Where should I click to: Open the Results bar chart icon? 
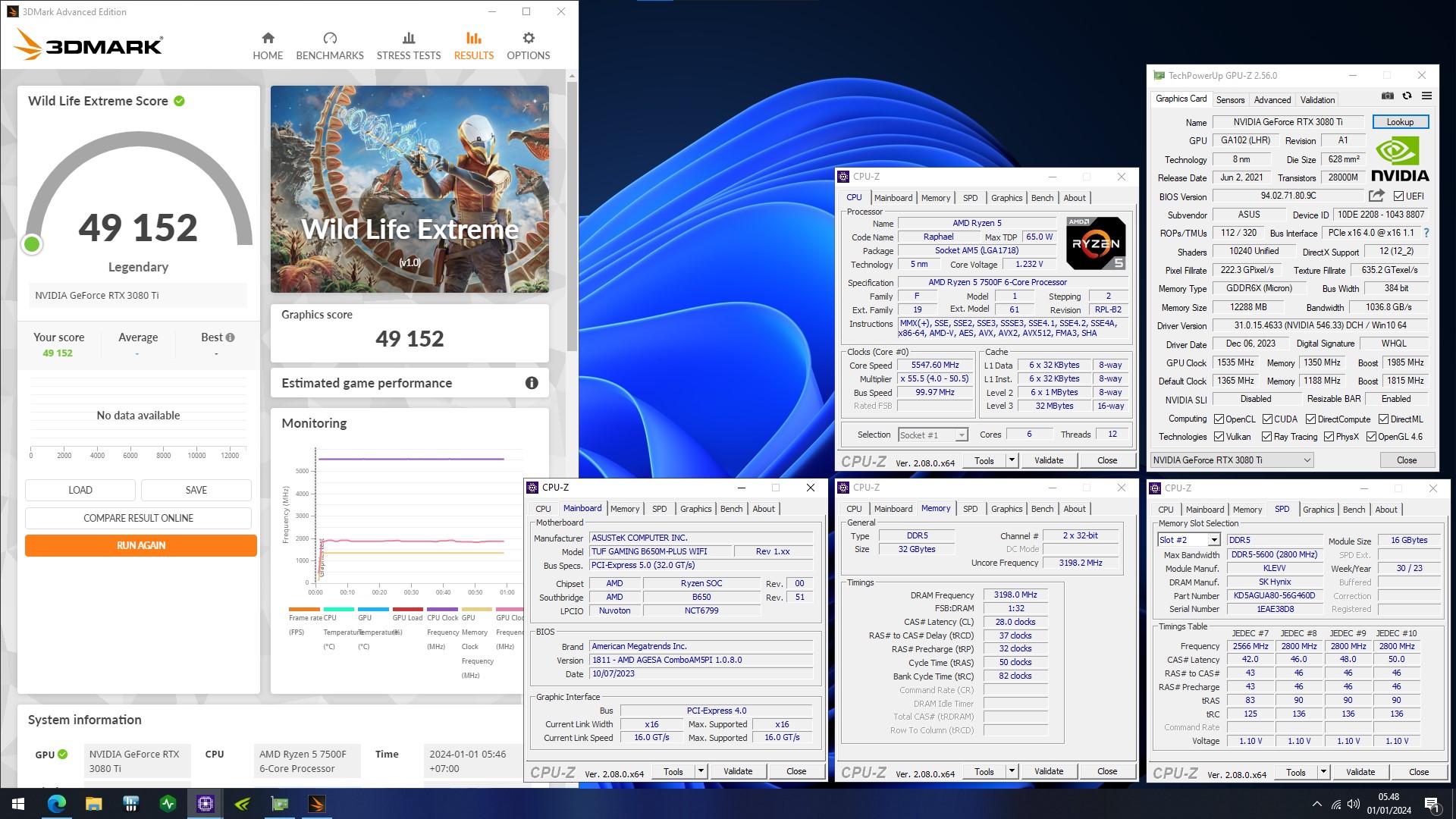[474, 38]
